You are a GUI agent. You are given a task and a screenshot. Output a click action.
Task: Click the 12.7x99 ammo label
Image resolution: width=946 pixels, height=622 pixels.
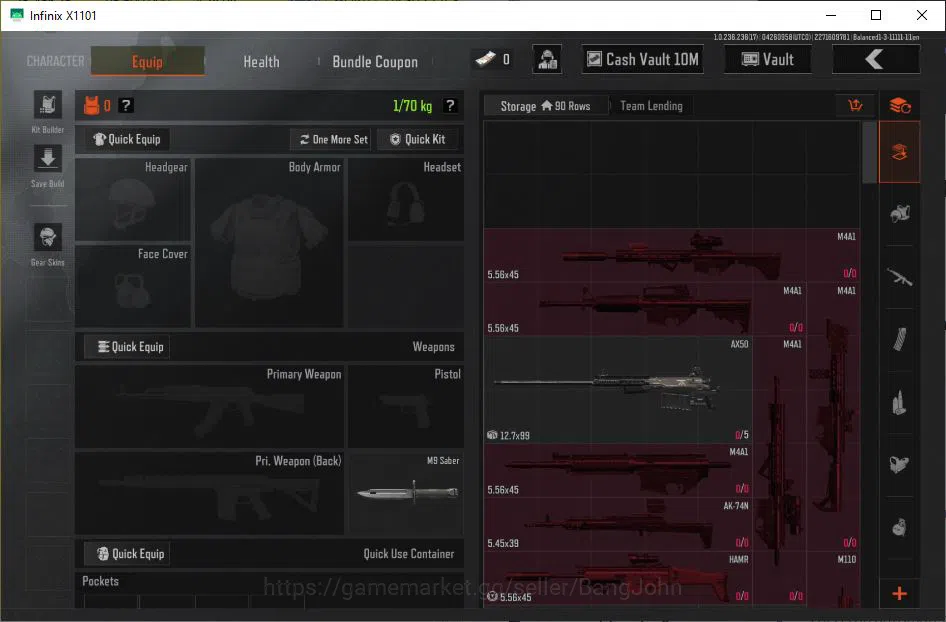click(x=515, y=436)
